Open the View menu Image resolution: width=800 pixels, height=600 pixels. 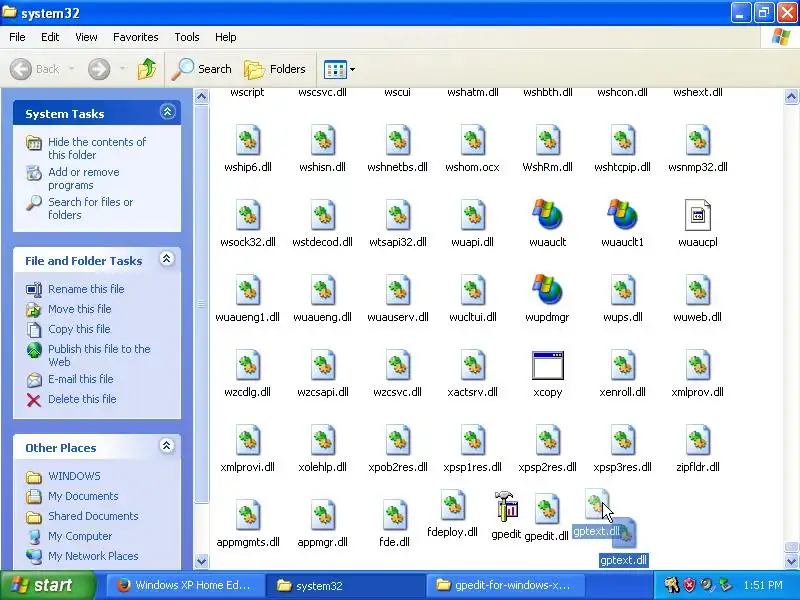86,37
